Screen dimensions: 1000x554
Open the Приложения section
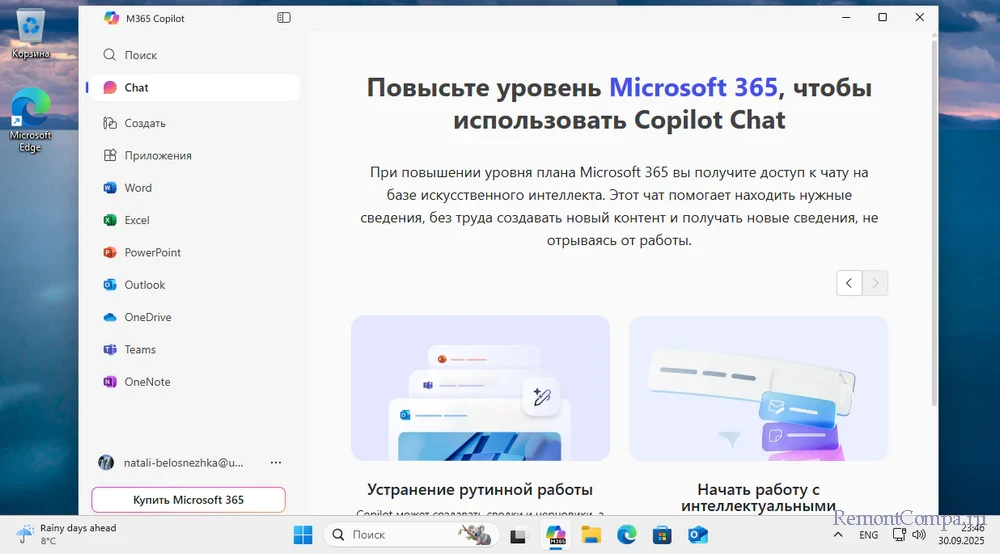pyautogui.click(x=157, y=156)
